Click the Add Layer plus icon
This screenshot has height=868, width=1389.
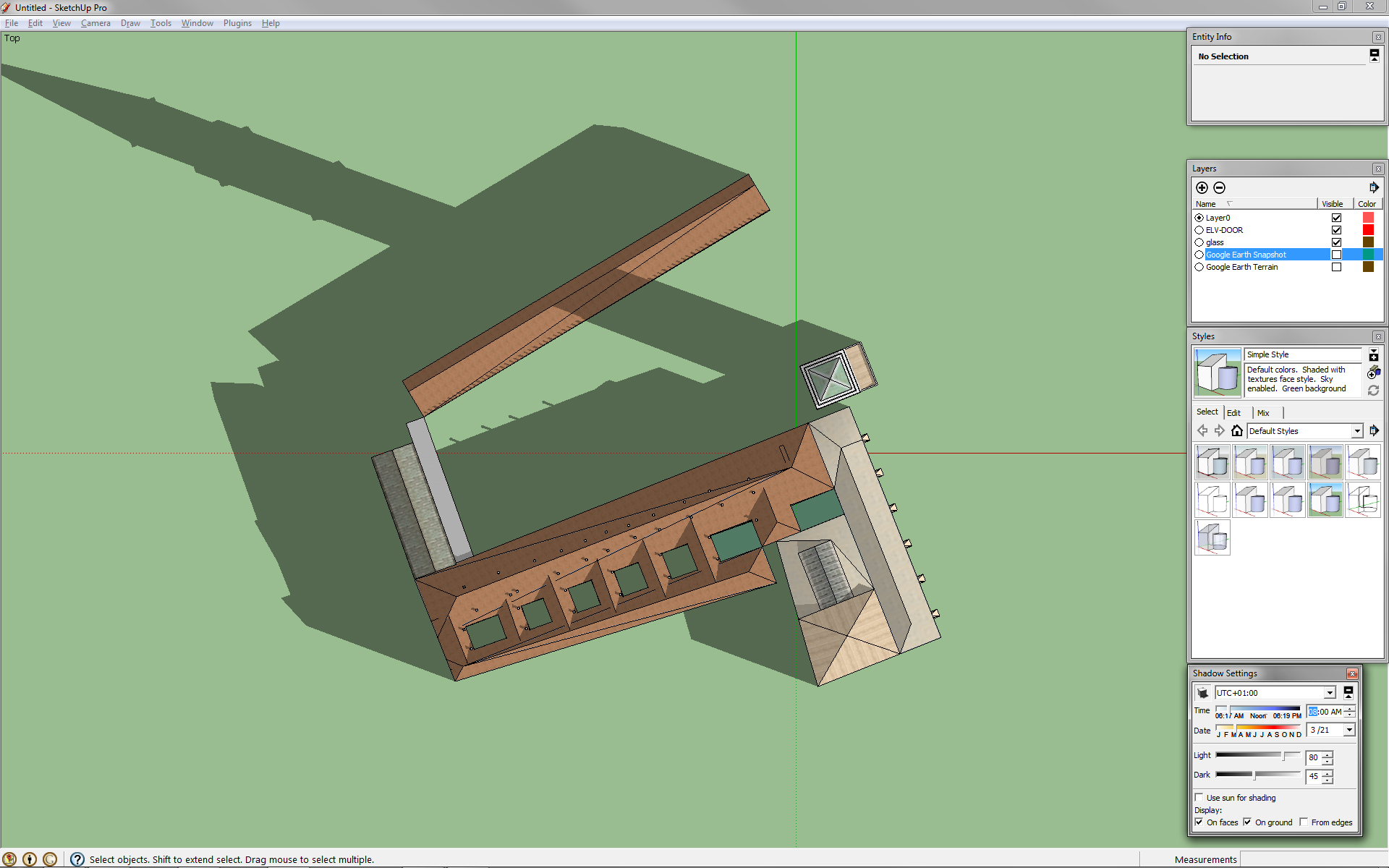point(1202,188)
